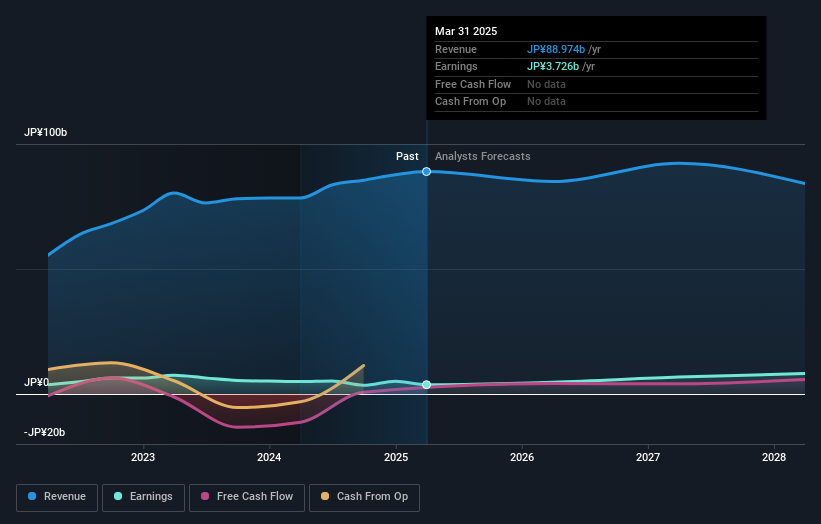Click the pink Free Cash Flow legend dot
This screenshot has height=524, width=821.
click(205, 496)
